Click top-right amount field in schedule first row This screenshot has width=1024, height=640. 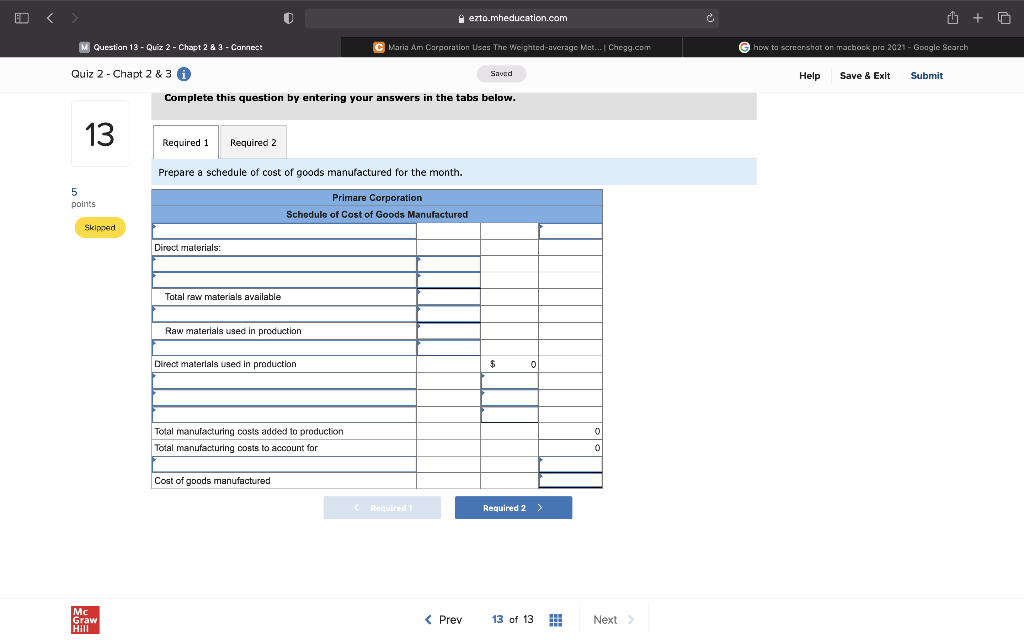click(x=570, y=231)
